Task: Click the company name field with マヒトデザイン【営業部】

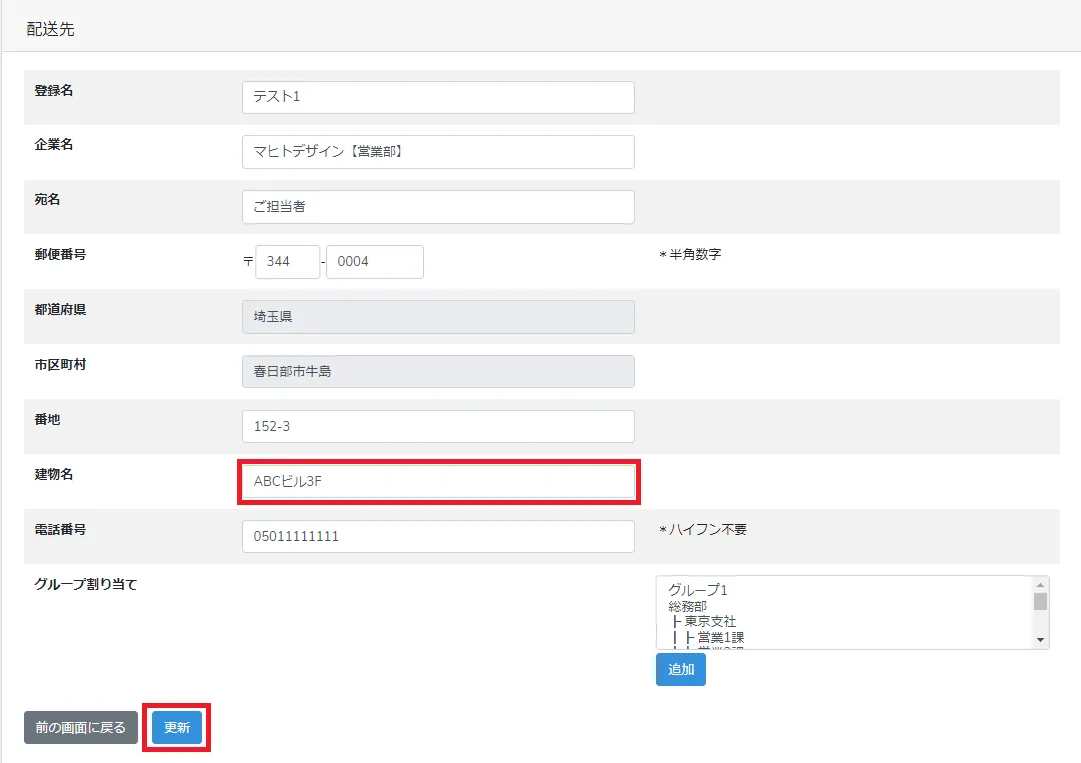Action: point(438,151)
